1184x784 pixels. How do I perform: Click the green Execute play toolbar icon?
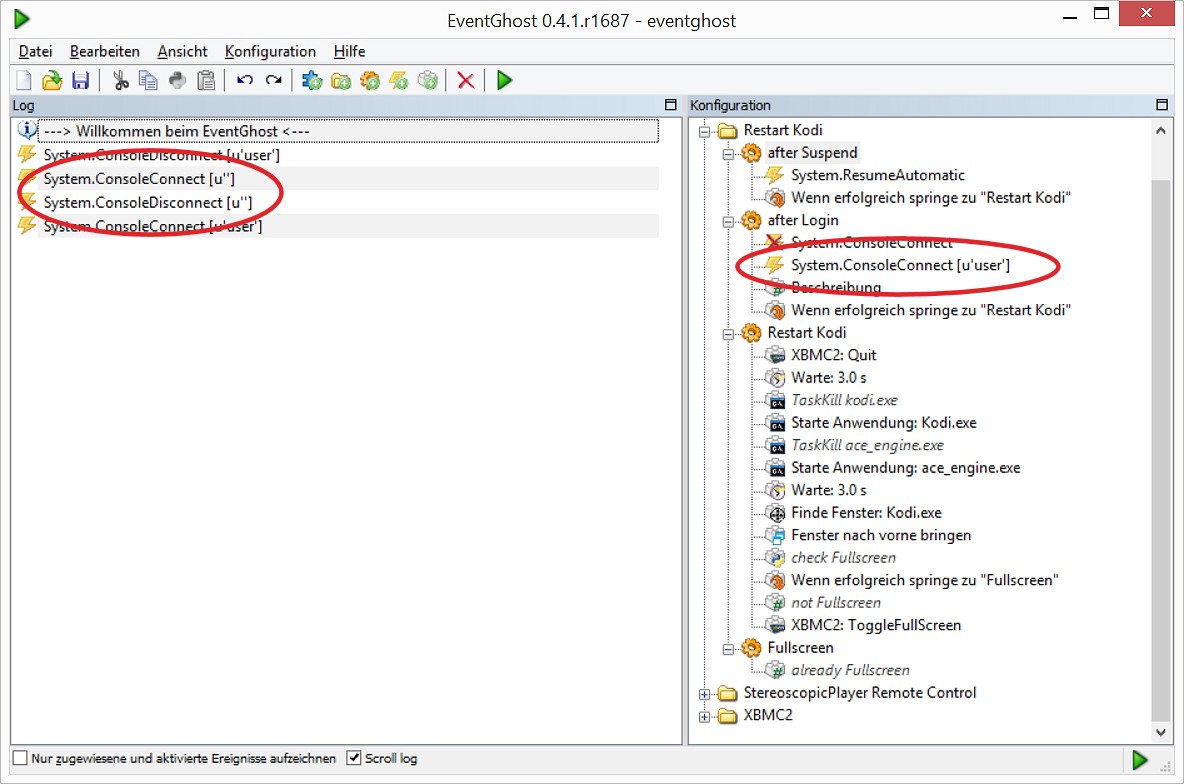[504, 80]
